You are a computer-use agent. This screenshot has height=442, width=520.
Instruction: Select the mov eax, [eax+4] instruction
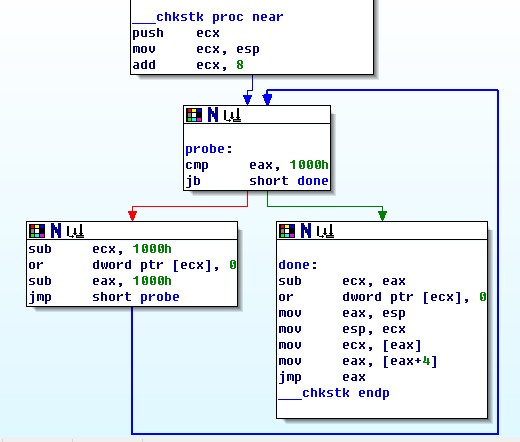point(358,361)
